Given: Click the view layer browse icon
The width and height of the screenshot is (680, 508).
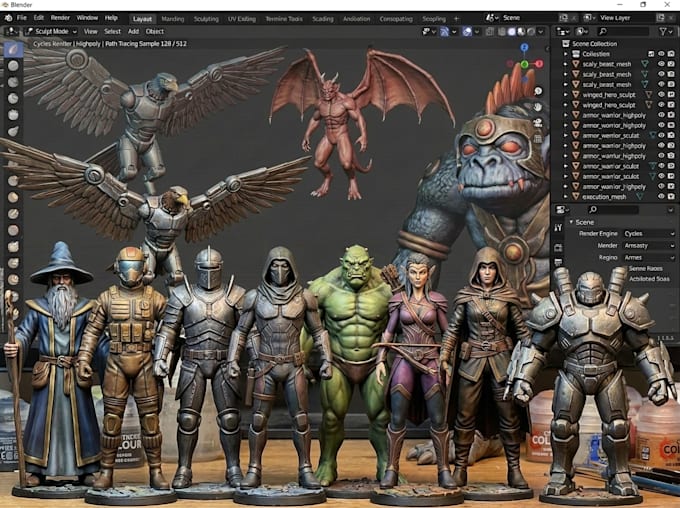Looking at the screenshot, I should click(x=588, y=18).
